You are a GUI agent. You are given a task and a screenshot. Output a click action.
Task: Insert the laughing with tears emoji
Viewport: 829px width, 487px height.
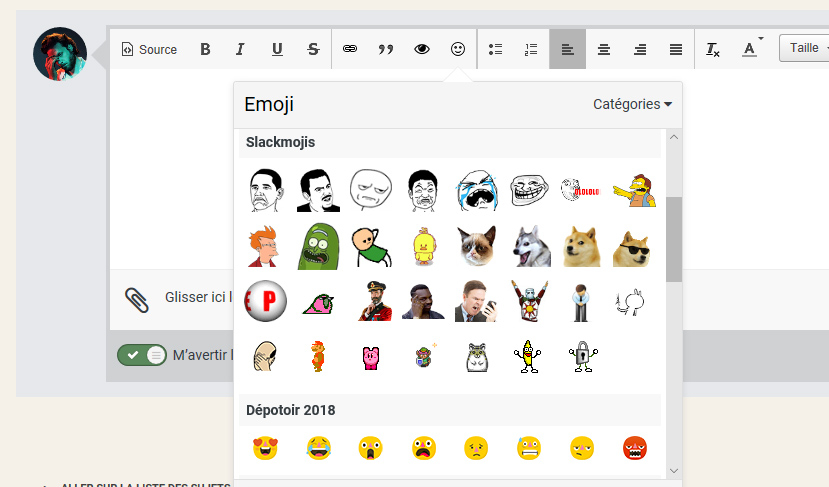click(x=319, y=448)
